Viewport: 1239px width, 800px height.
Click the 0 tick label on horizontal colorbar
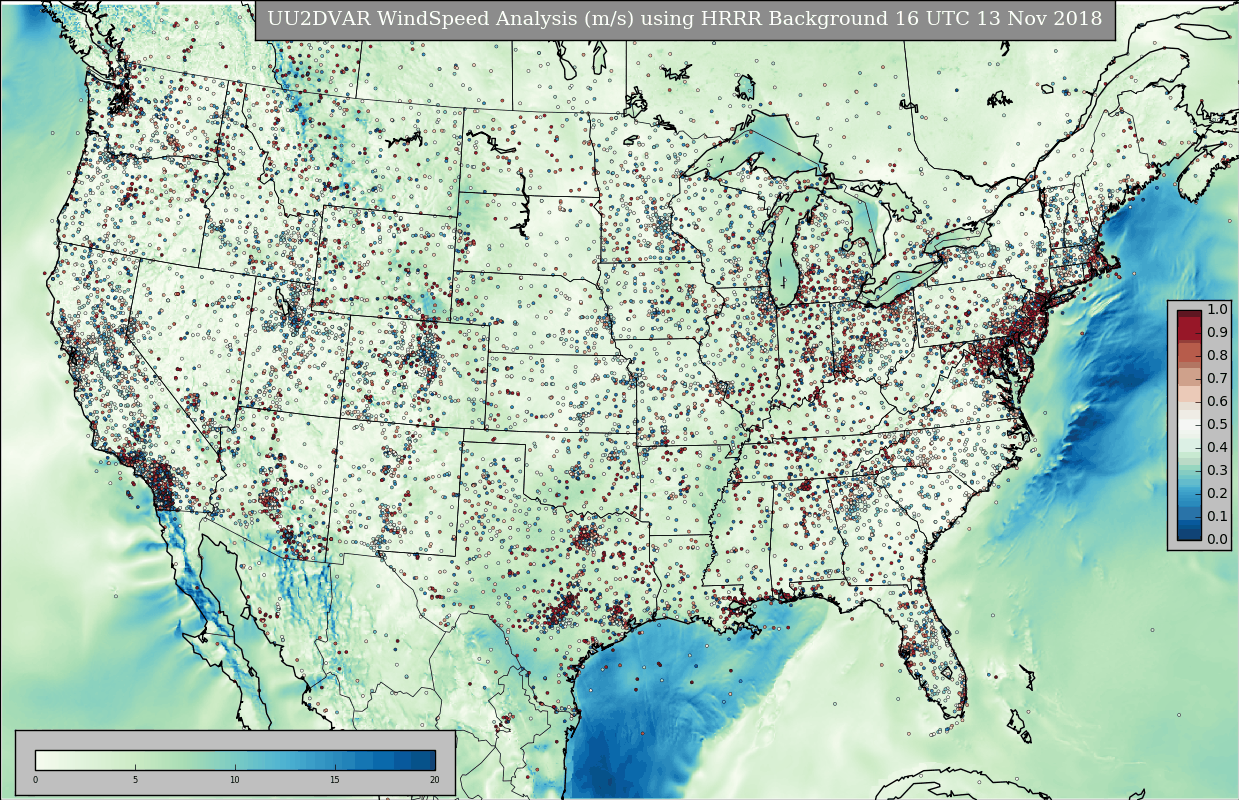35,780
